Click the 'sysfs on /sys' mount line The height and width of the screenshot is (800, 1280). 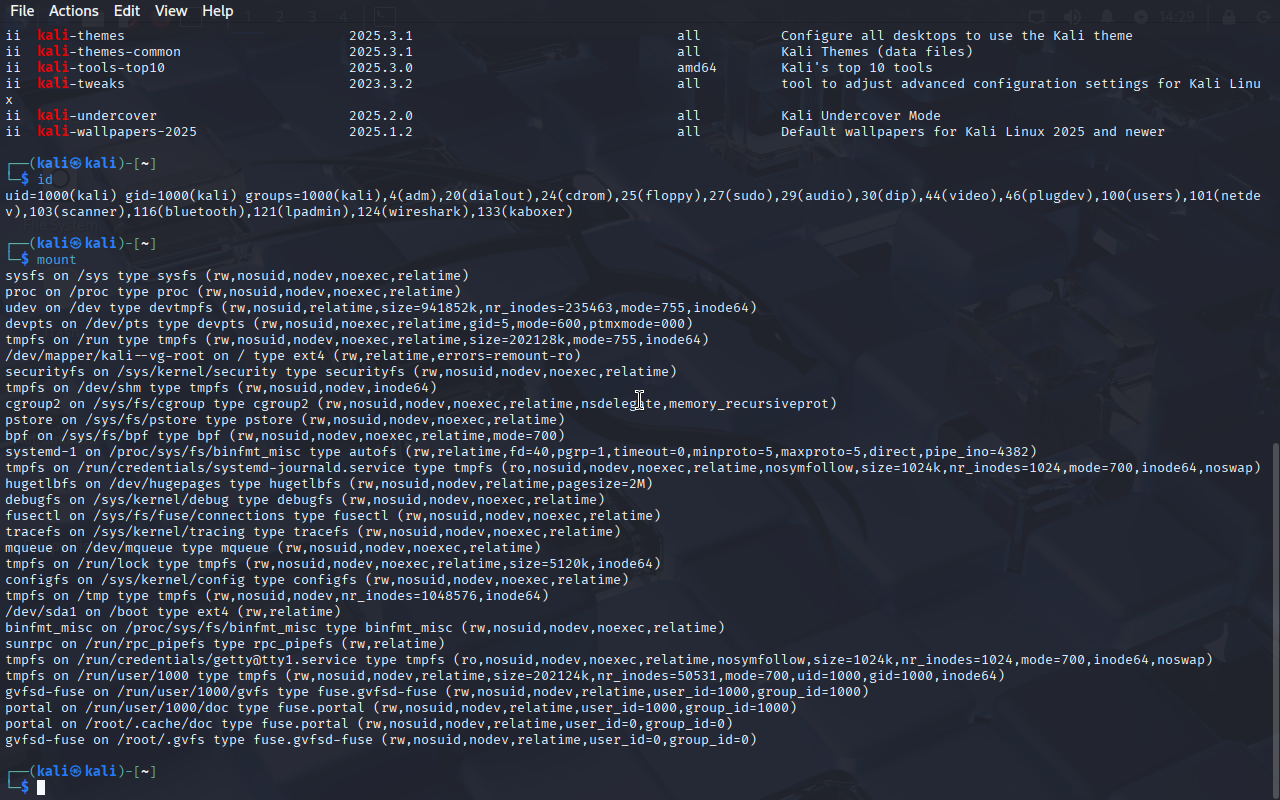237,276
